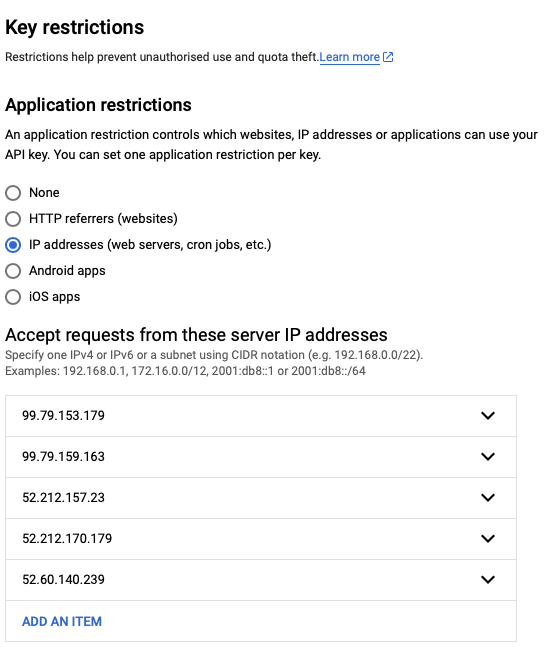The height and width of the screenshot is (667, 545).
Task: Pick the iOS apps radio option
Action: point(13,297)
